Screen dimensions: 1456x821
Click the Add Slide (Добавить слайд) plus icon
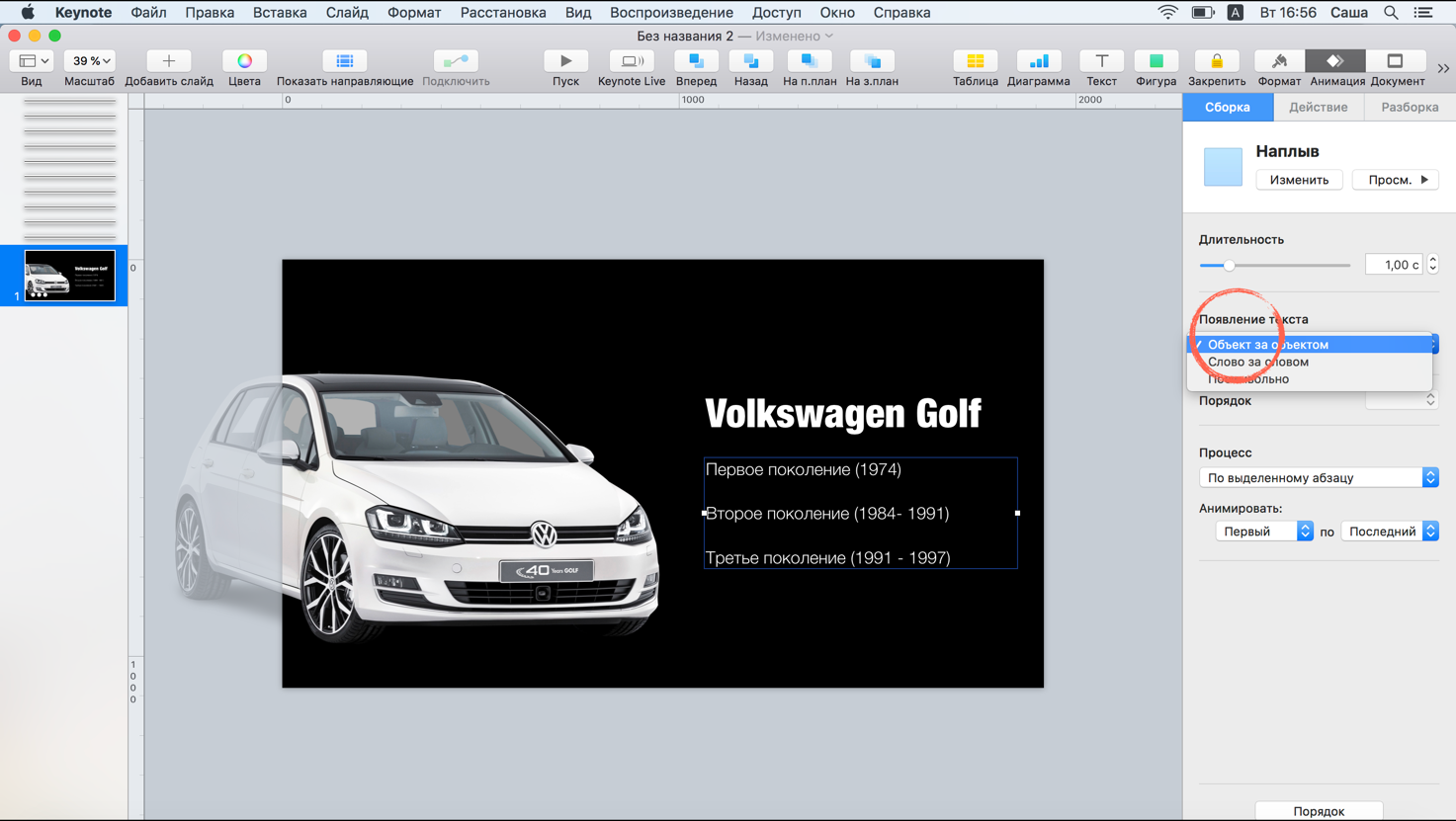169,61
